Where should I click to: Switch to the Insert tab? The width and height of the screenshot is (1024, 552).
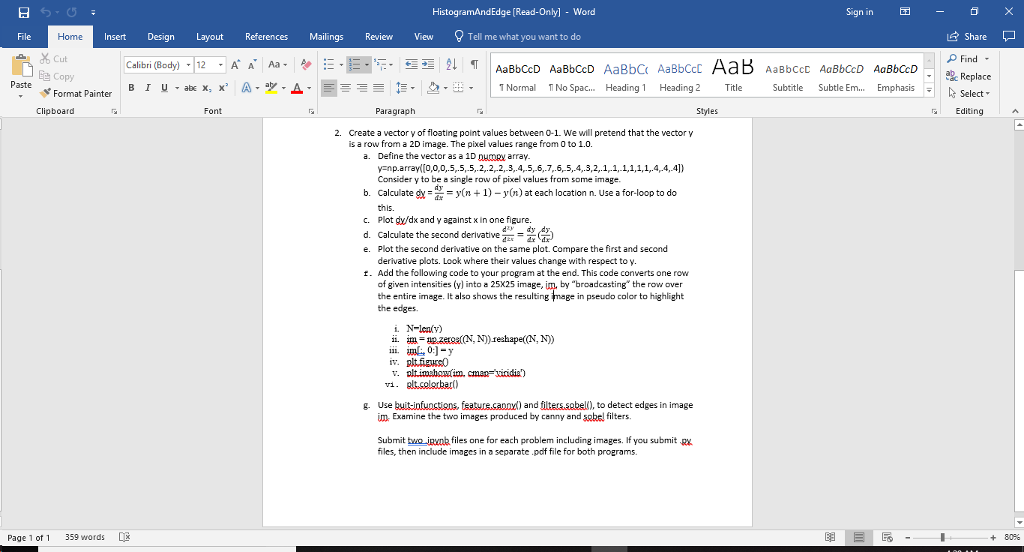(115, 37)
